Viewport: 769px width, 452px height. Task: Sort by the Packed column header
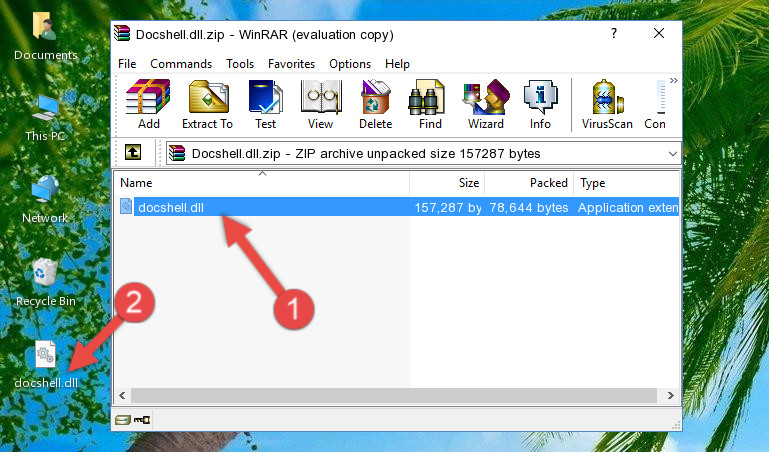click(529, 183)
